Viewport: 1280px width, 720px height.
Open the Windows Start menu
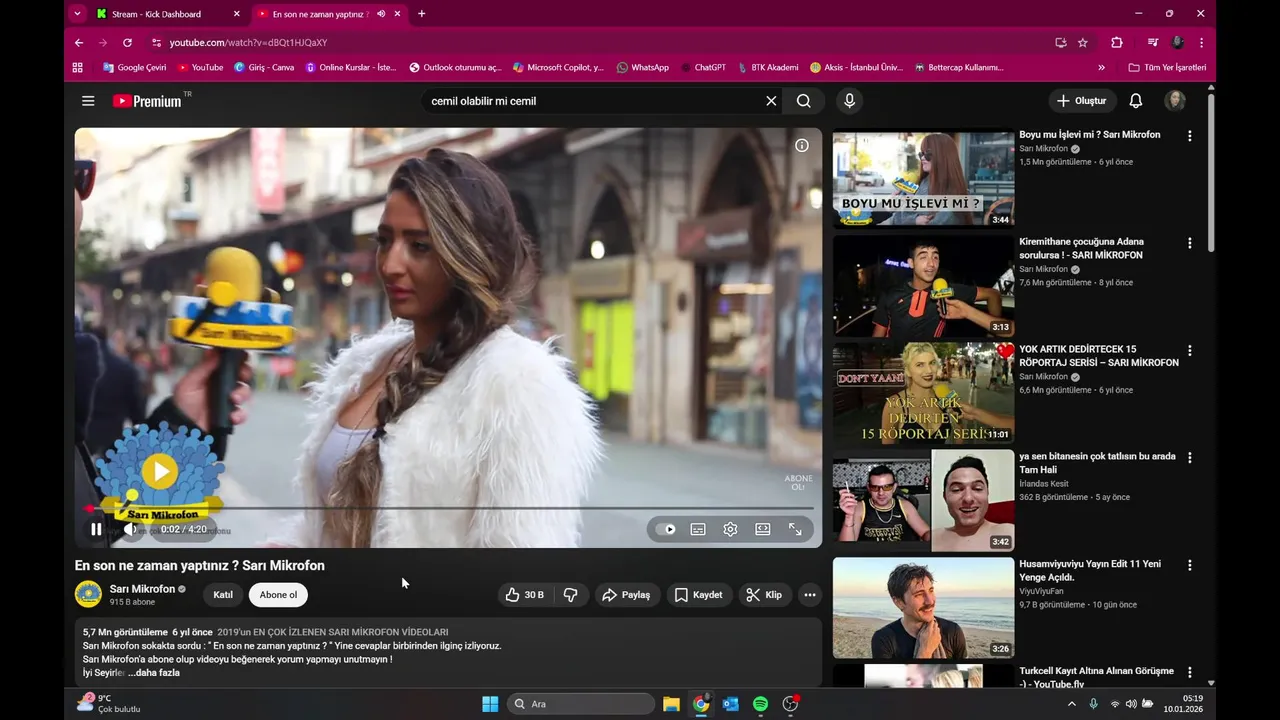[x=490, y=704]
